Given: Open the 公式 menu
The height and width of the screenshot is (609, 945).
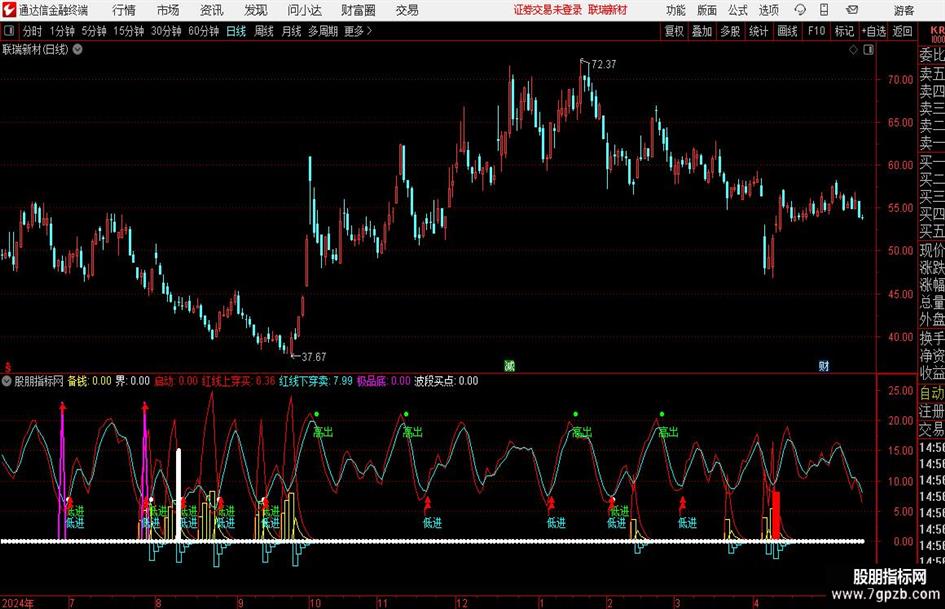Looking at the screenshot, I should pos(738,10).
